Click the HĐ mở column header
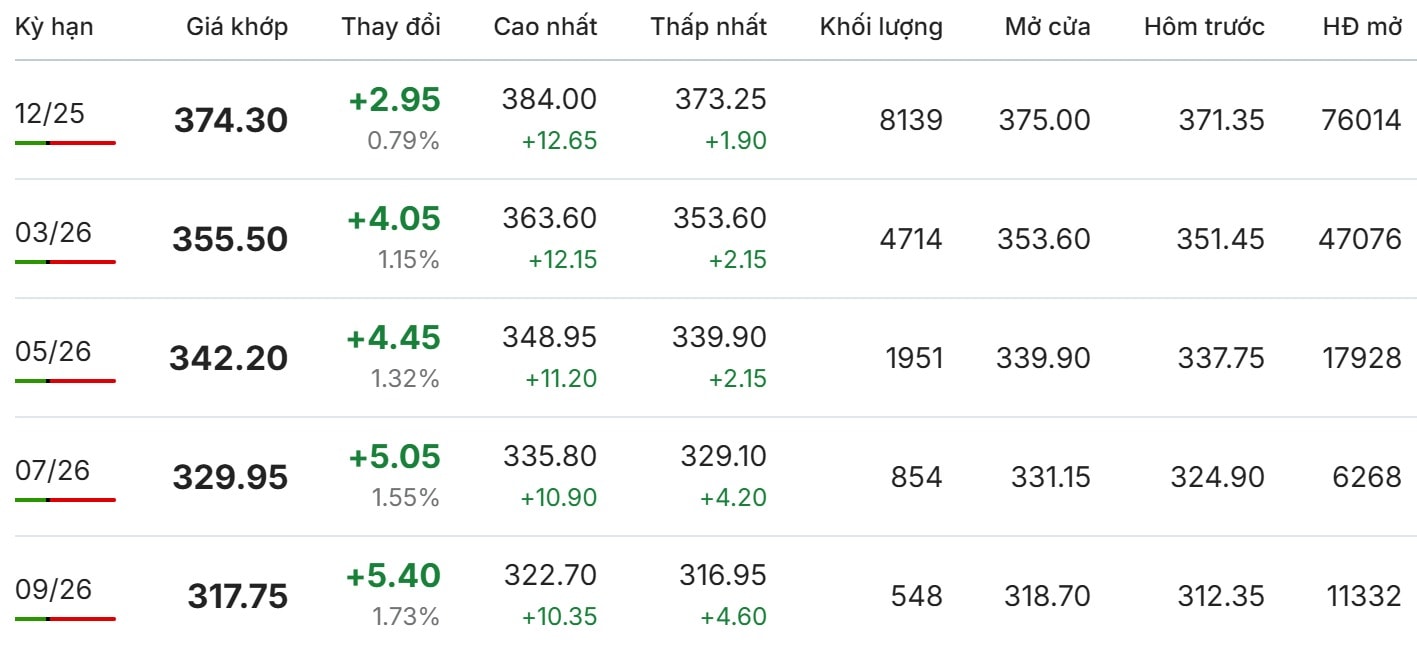The image size is (1417, 645). (x=1362, y=27)
